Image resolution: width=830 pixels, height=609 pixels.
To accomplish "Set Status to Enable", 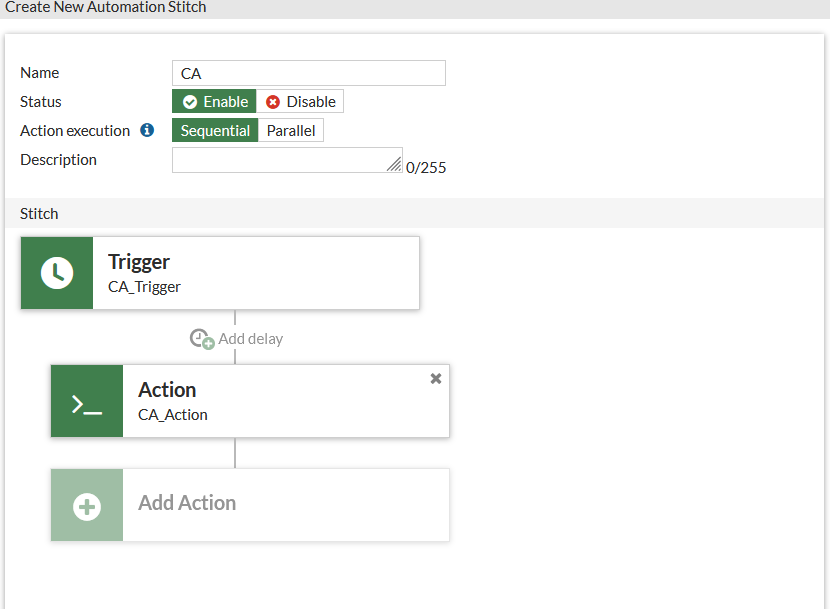I will click(214, 102).
